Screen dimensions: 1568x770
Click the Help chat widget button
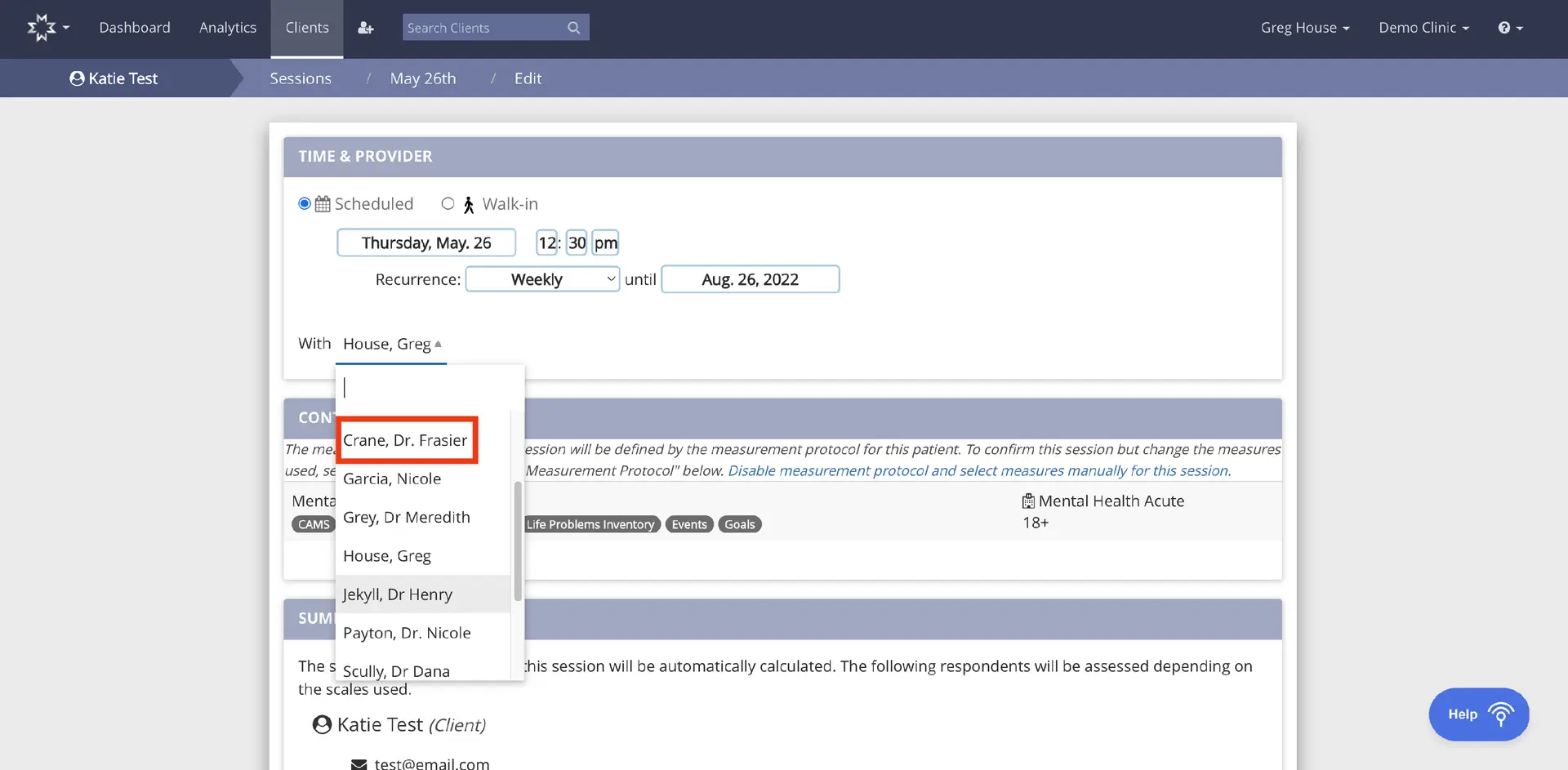(1478, 714)
